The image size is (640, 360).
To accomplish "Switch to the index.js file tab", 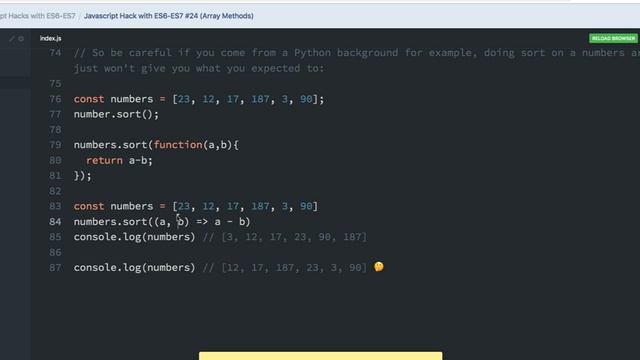I will click(51, 38).
